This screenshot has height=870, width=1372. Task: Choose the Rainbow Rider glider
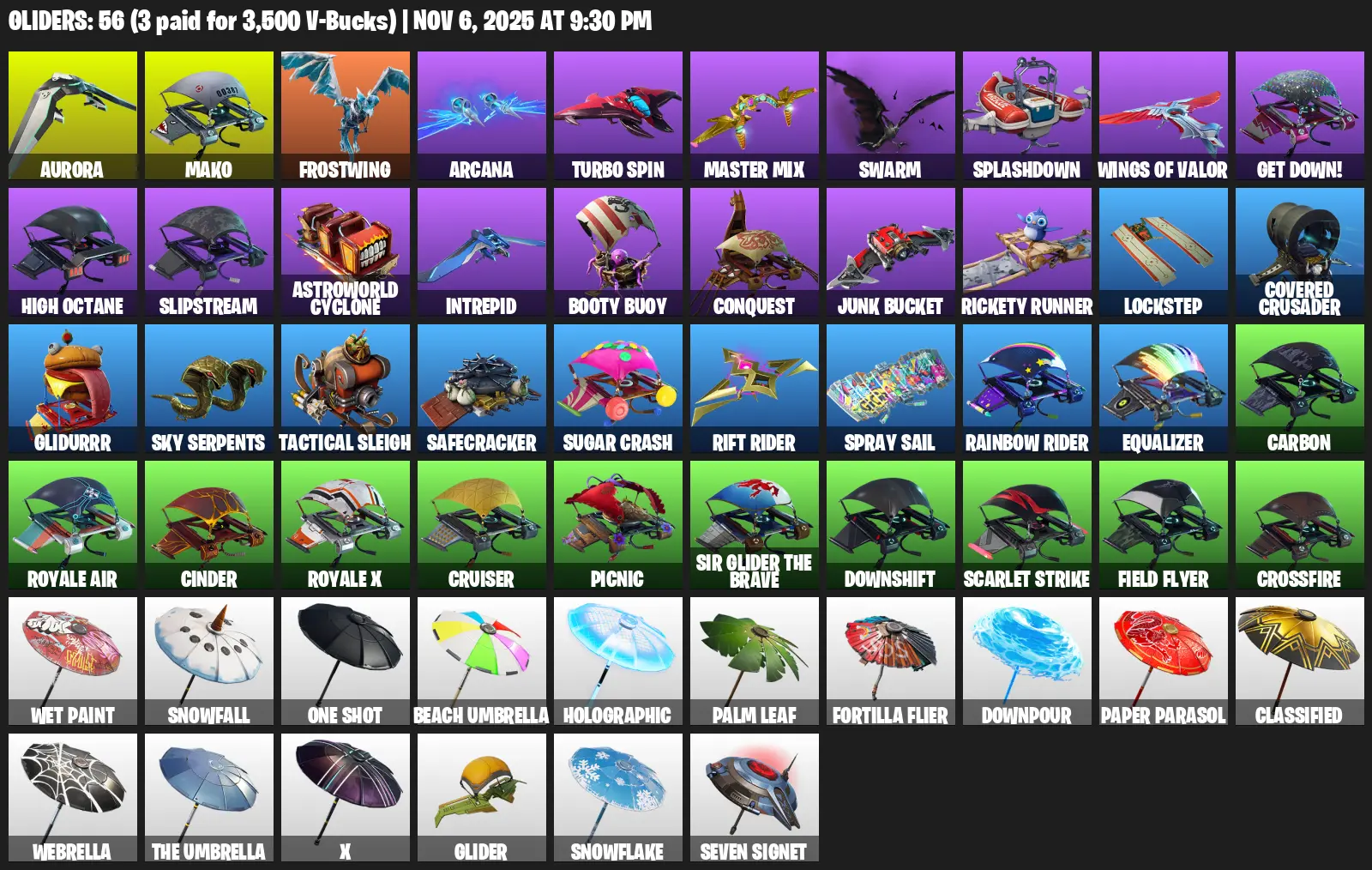click(x=1027, y=389)
